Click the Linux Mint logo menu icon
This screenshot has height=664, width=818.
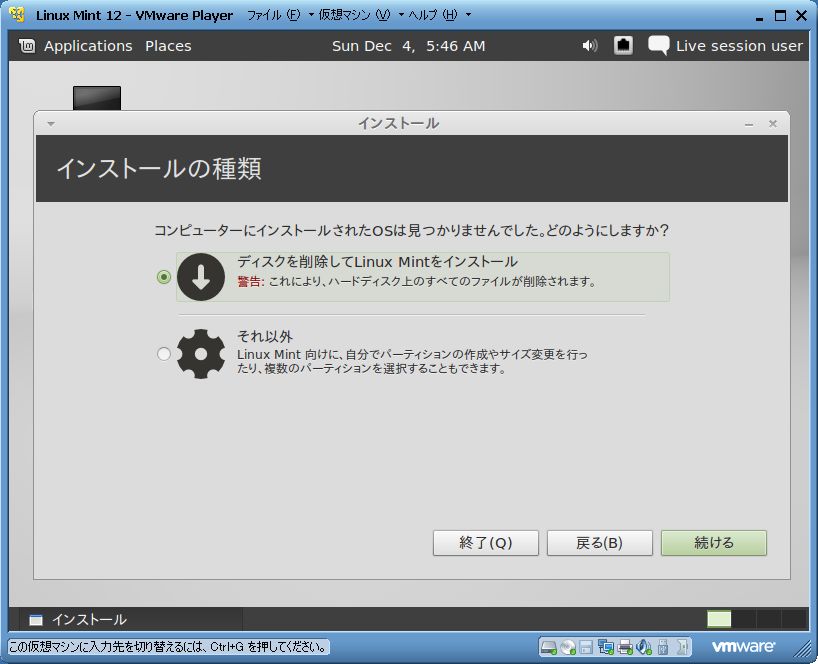(x=27, y=46)
